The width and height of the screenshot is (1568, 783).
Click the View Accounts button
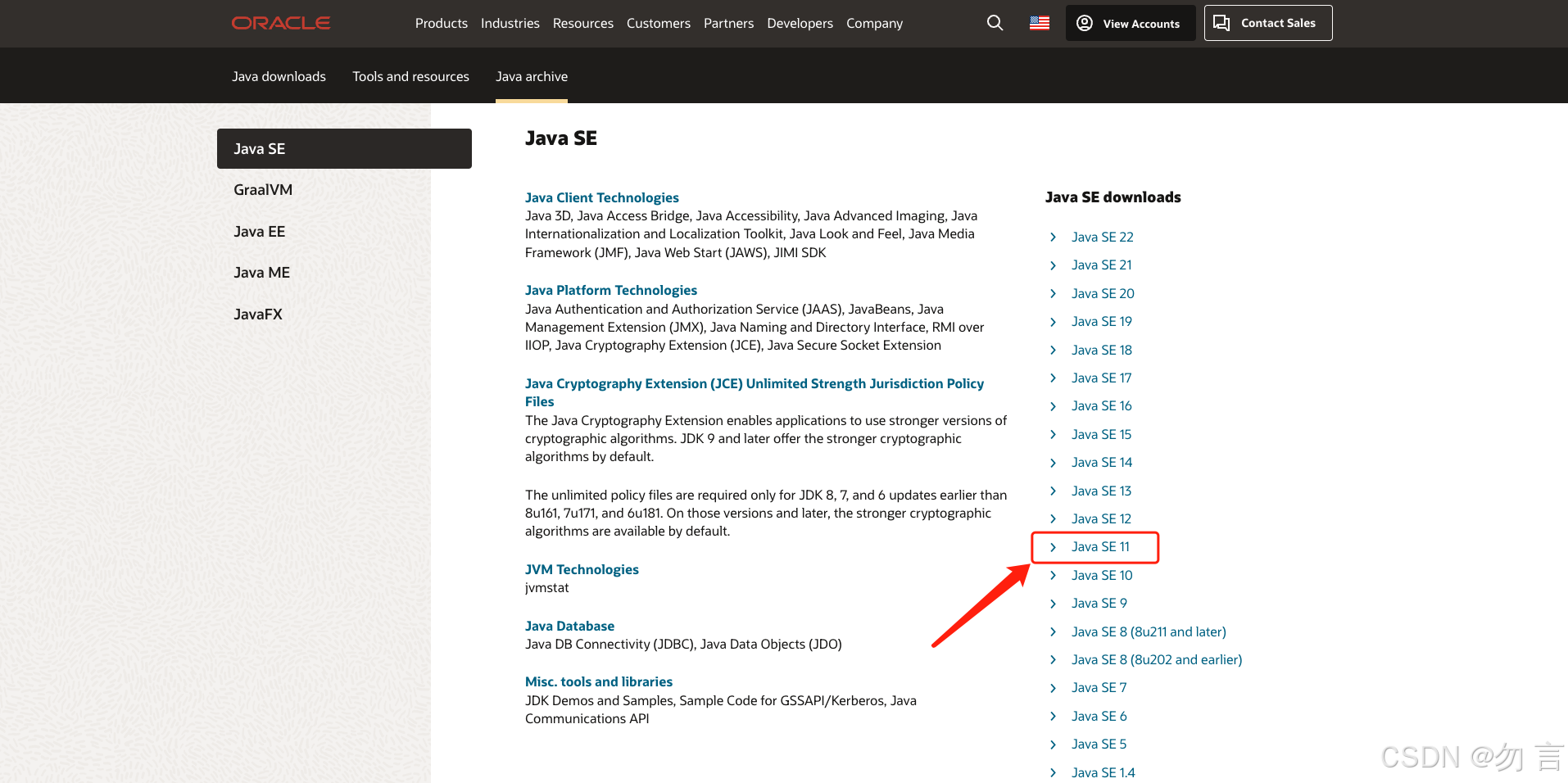(1131, 23)
